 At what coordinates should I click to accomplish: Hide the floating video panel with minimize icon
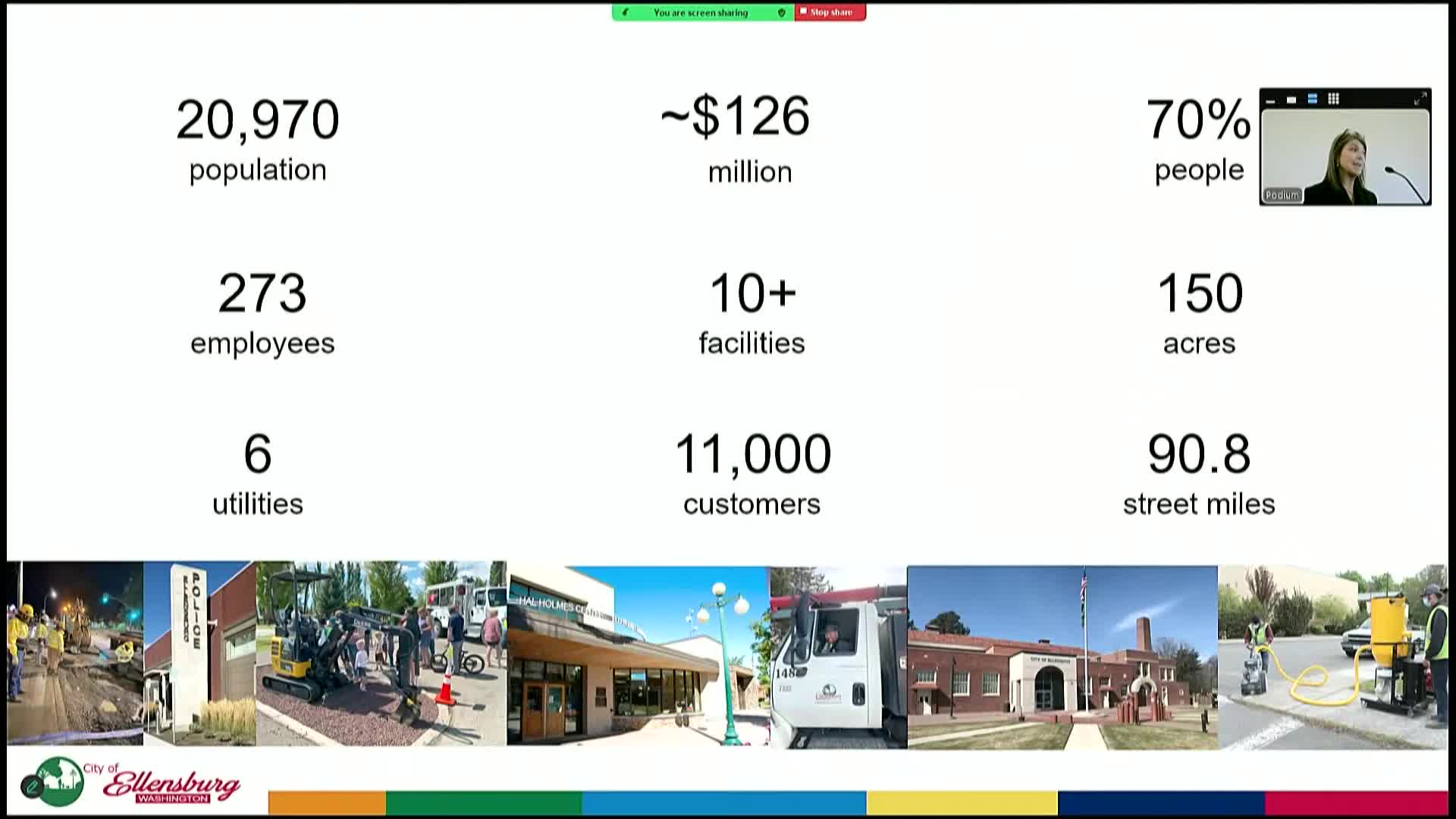tap(1271, 99)
